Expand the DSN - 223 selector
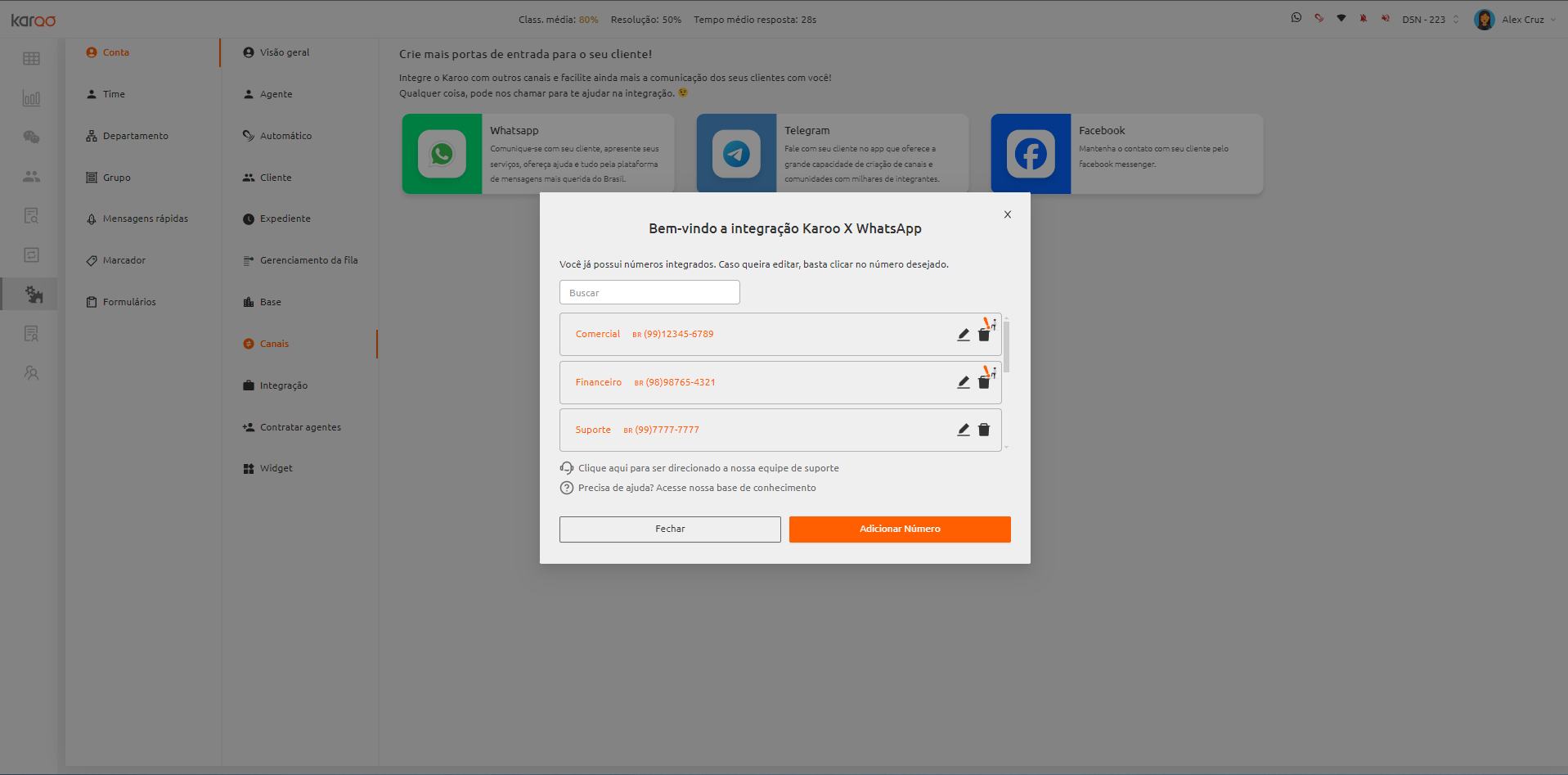 pos(1431,20)
